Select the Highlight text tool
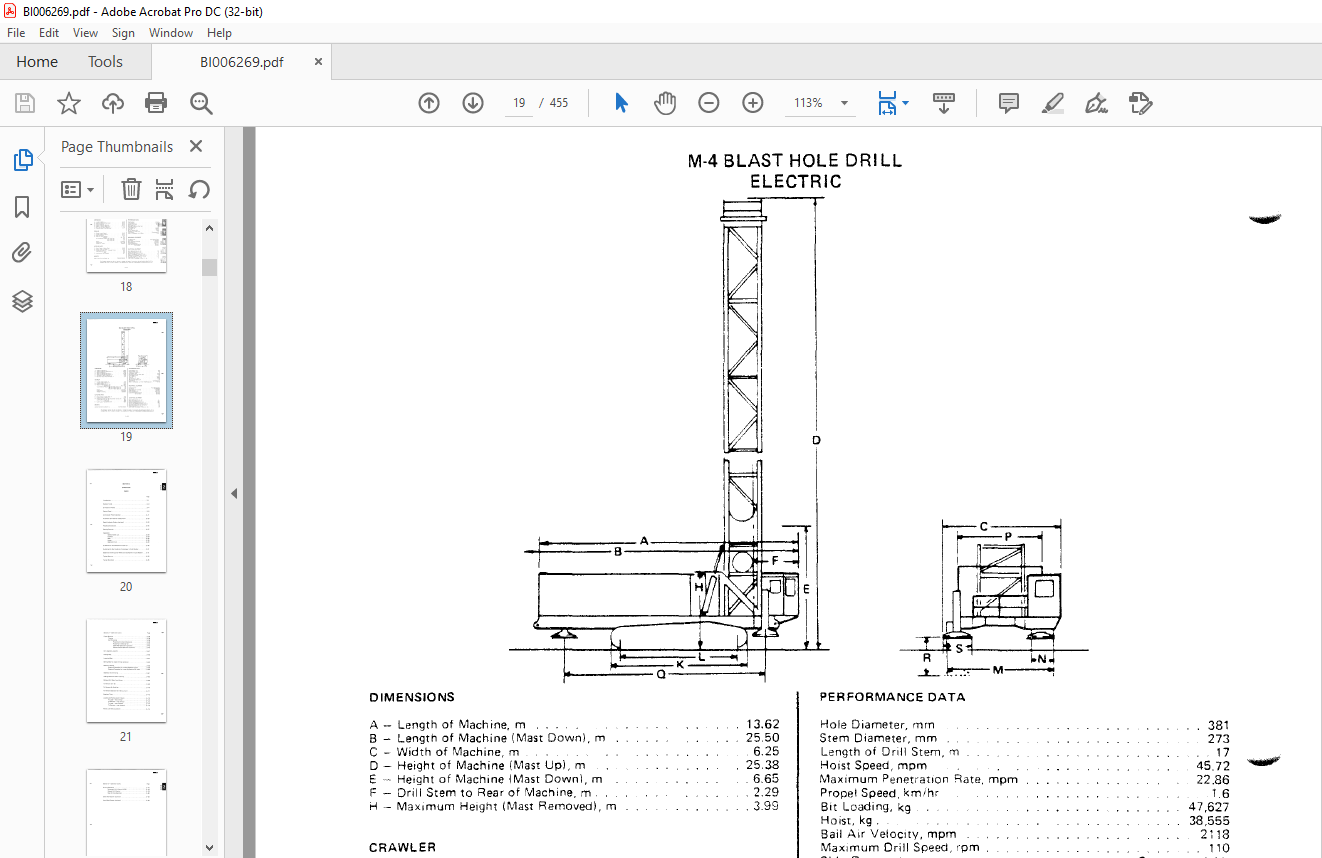 point(1052,103)
